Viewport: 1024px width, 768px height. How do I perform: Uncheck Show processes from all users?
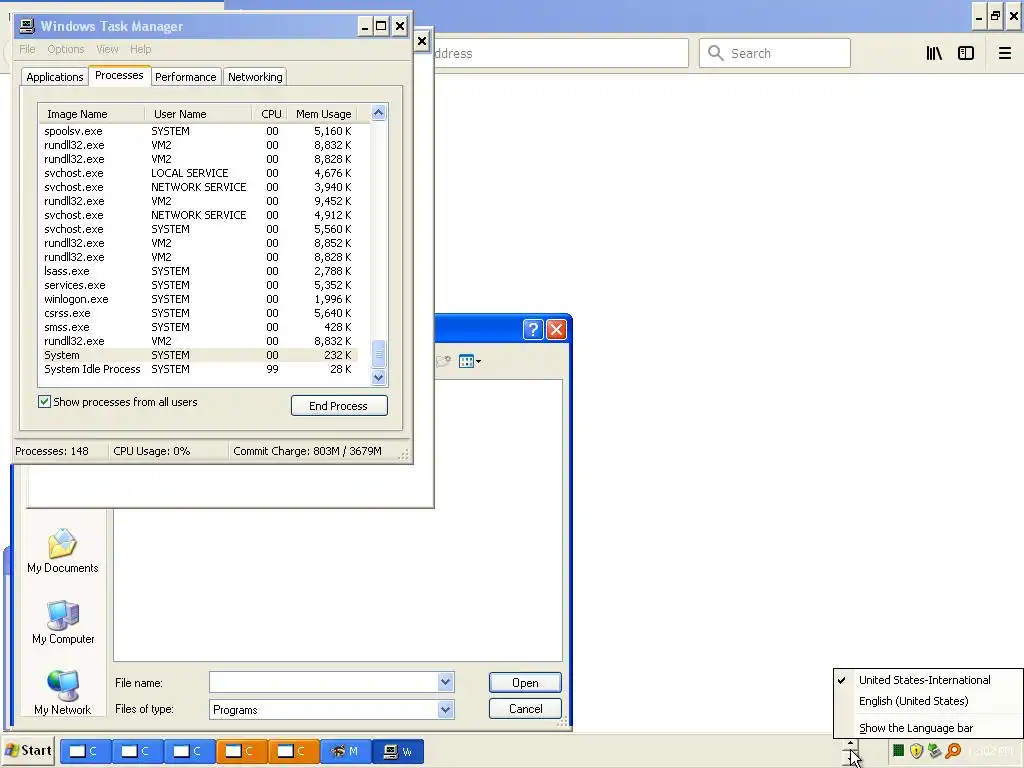click(x=44, y=402)
